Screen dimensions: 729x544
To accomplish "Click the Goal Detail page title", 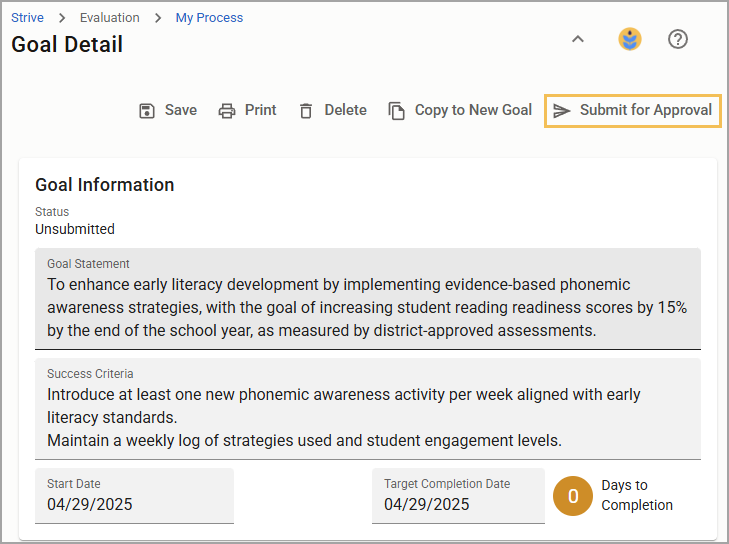I will click(x=67, y=45).
